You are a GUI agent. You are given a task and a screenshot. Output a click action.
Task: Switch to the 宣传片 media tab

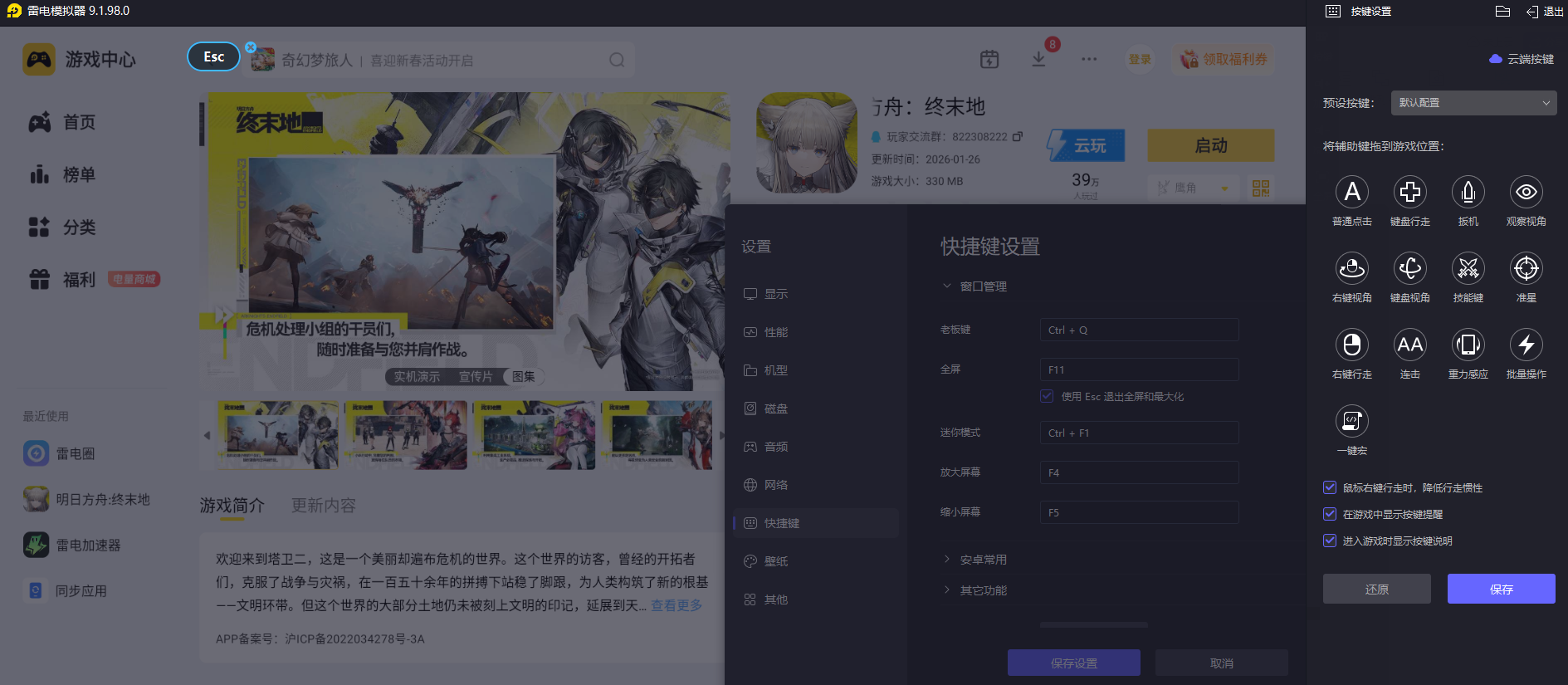click(x=476, y=376)
